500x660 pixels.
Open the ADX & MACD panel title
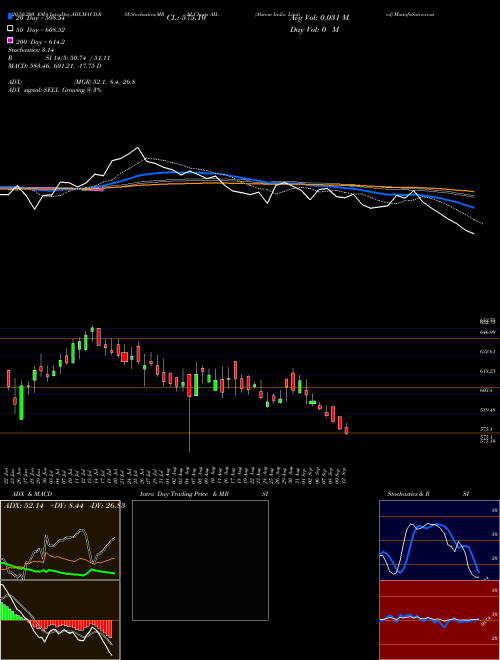32,494
